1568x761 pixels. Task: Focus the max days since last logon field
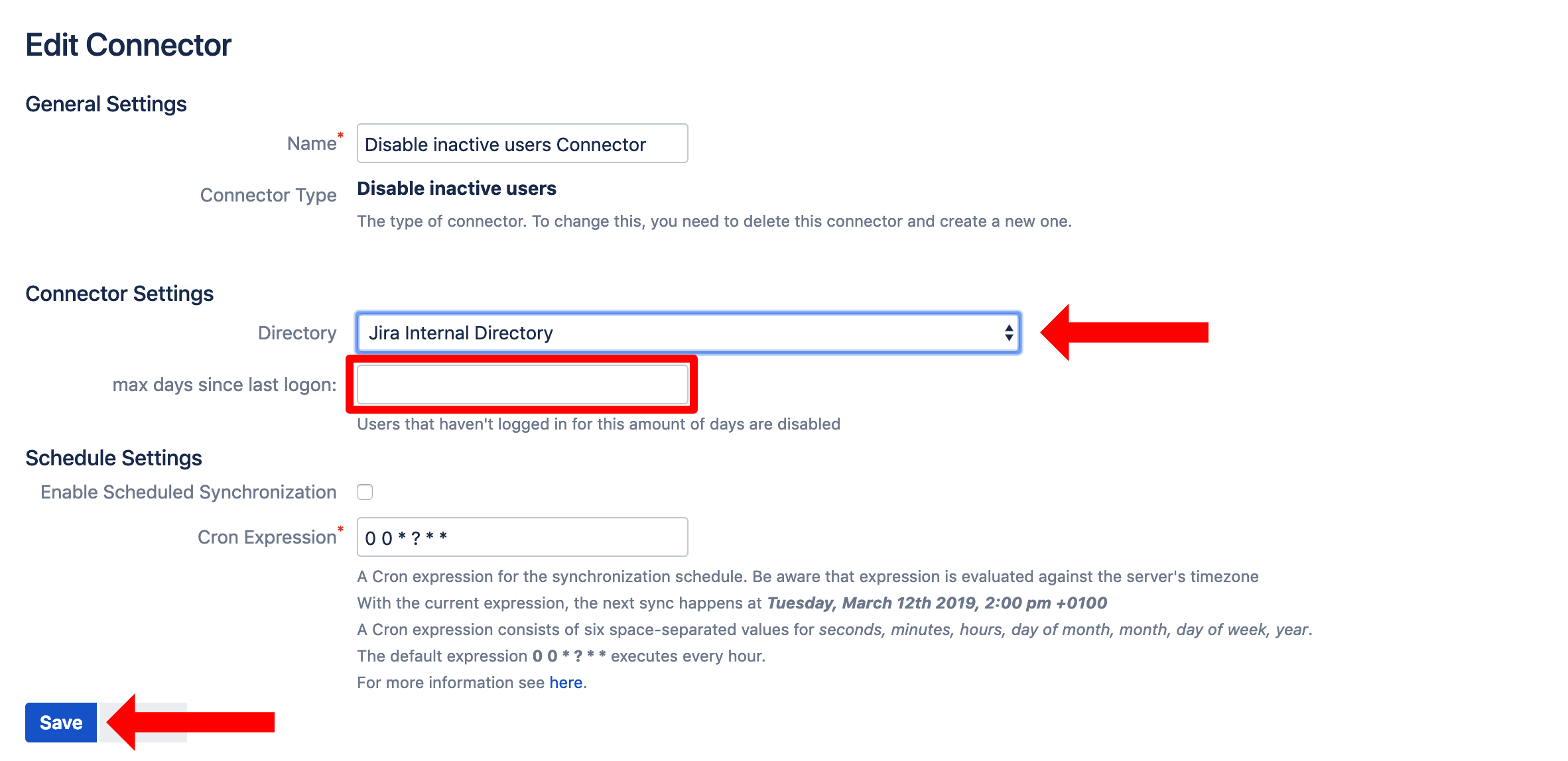tap(522, 384)
